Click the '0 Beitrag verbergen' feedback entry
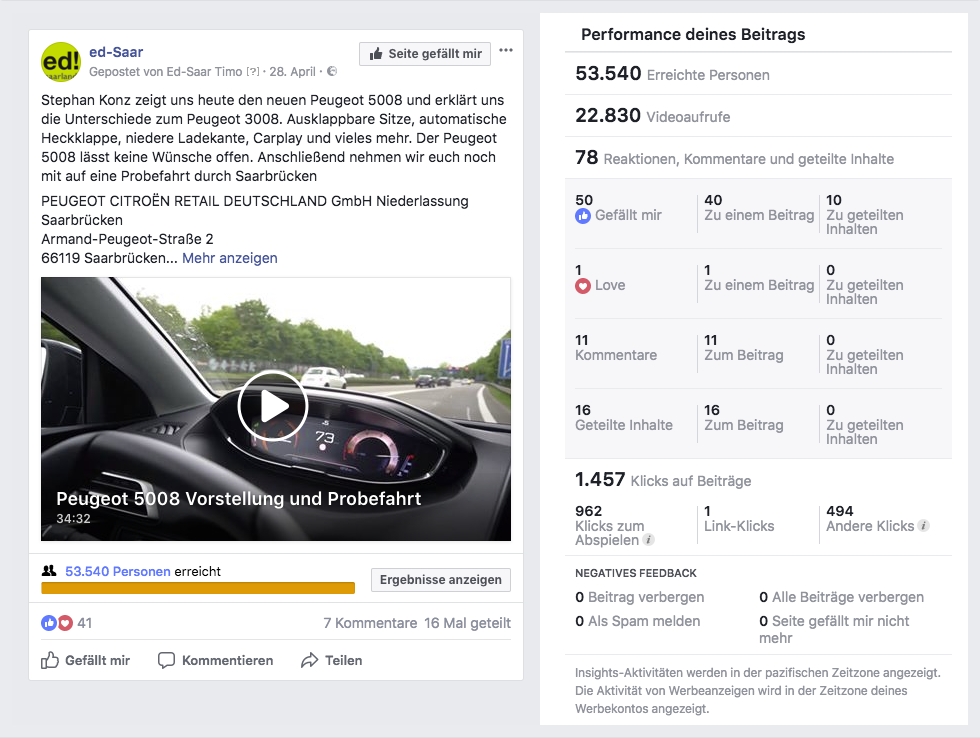Image resolution: width=980 pixels, height=738 pixels. [639, 597]
